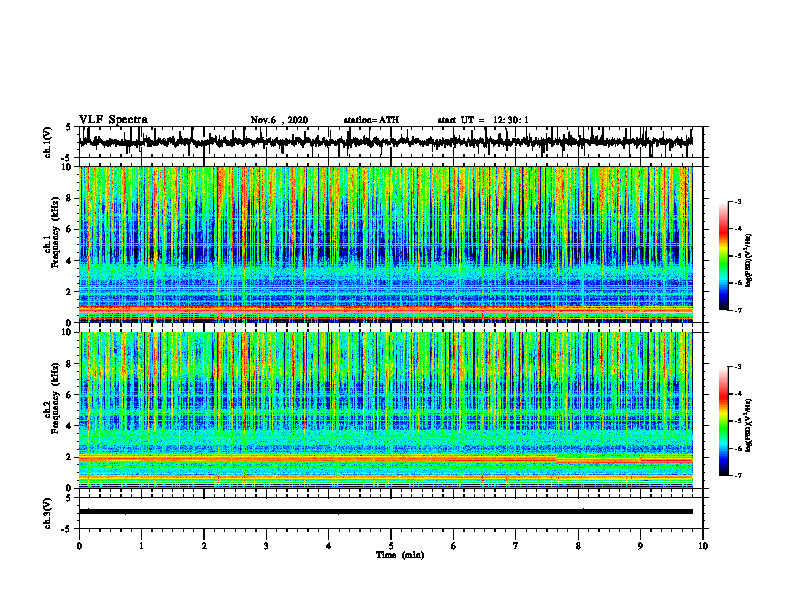Image resolution: width=792 pixels, height=612 pixels.
Task: Click time axis tick label "0"
Action: (x=79, y=546)
